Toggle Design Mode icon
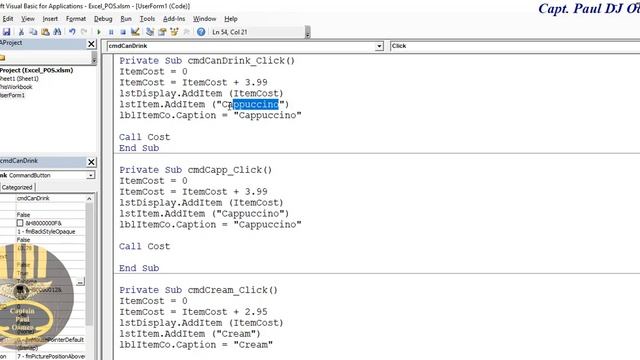The image size is (640, 360). pyautogui.click(x=135, y=32)
